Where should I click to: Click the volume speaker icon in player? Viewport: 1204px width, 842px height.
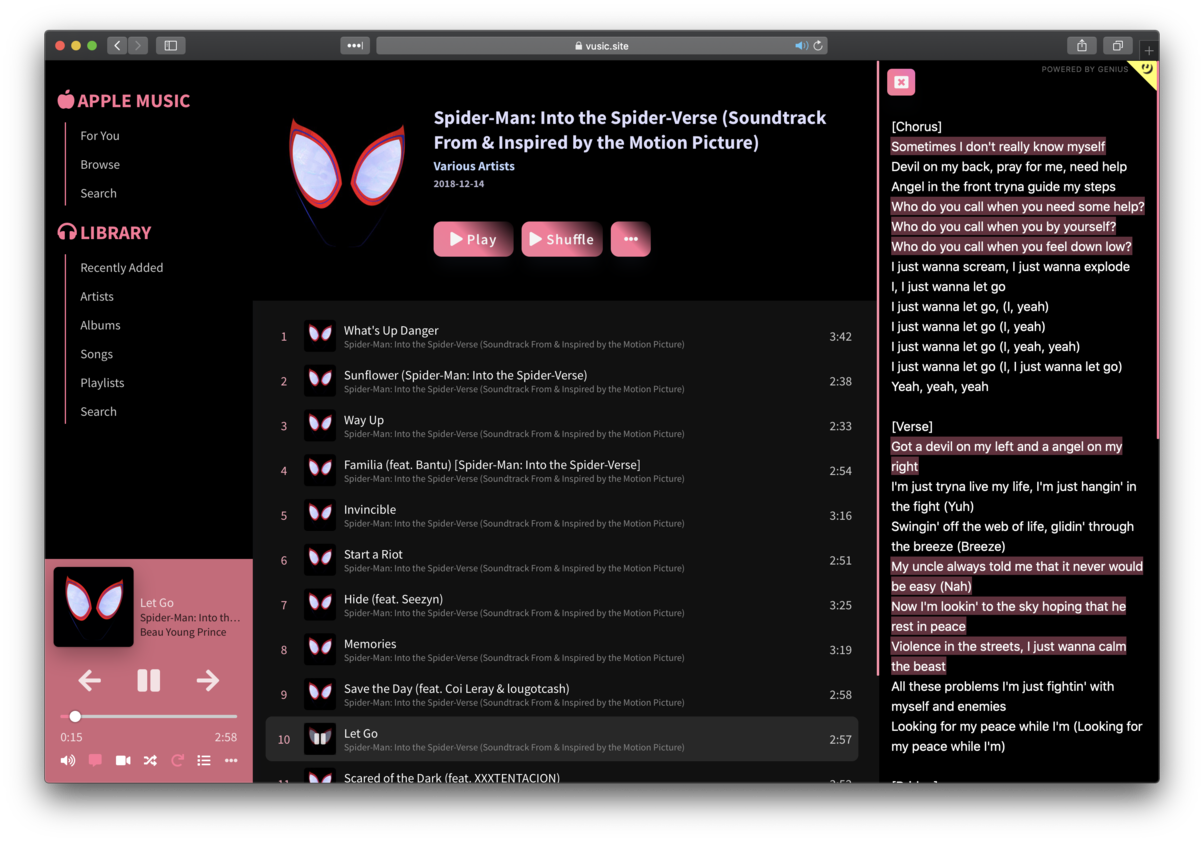point(68,761)
